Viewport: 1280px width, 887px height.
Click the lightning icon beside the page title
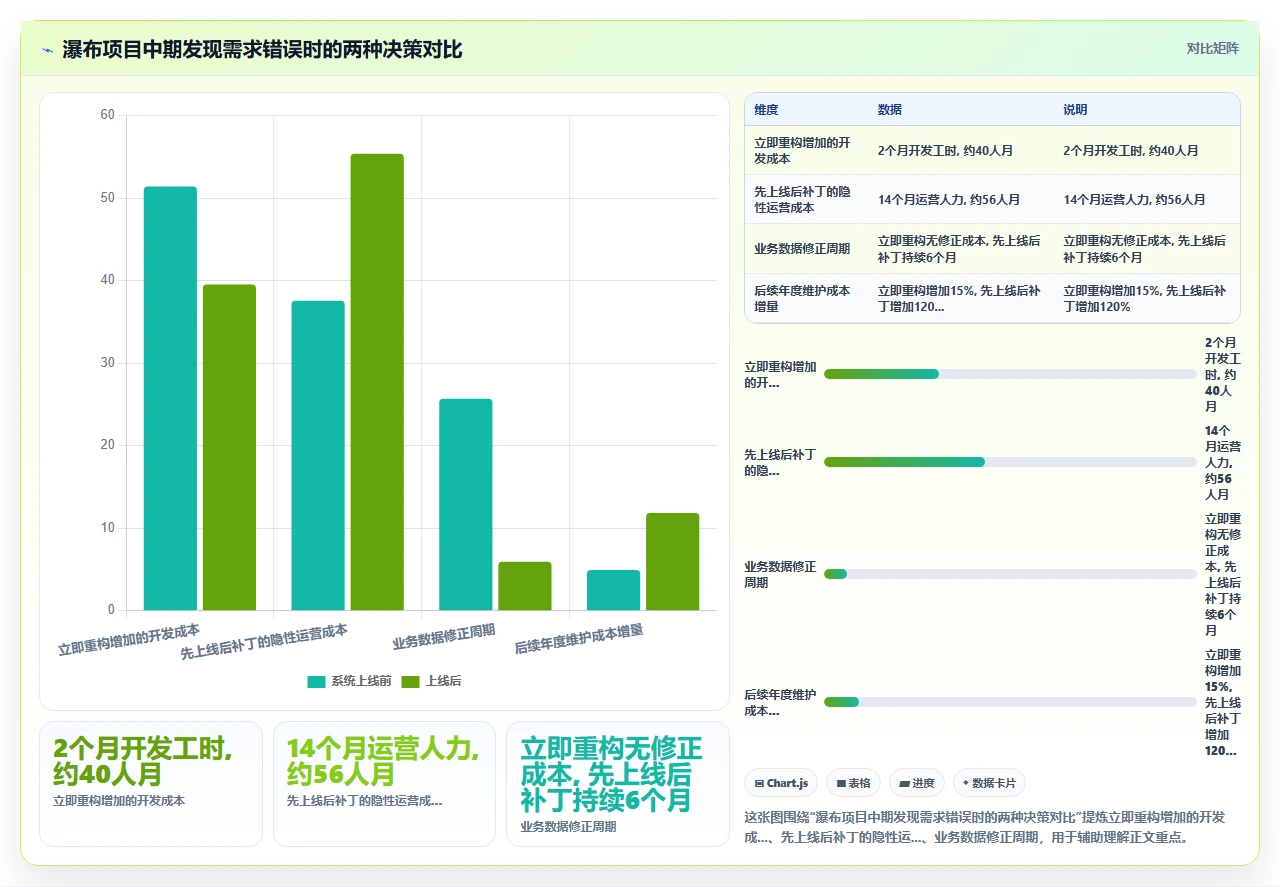click(x=48, y=50)
